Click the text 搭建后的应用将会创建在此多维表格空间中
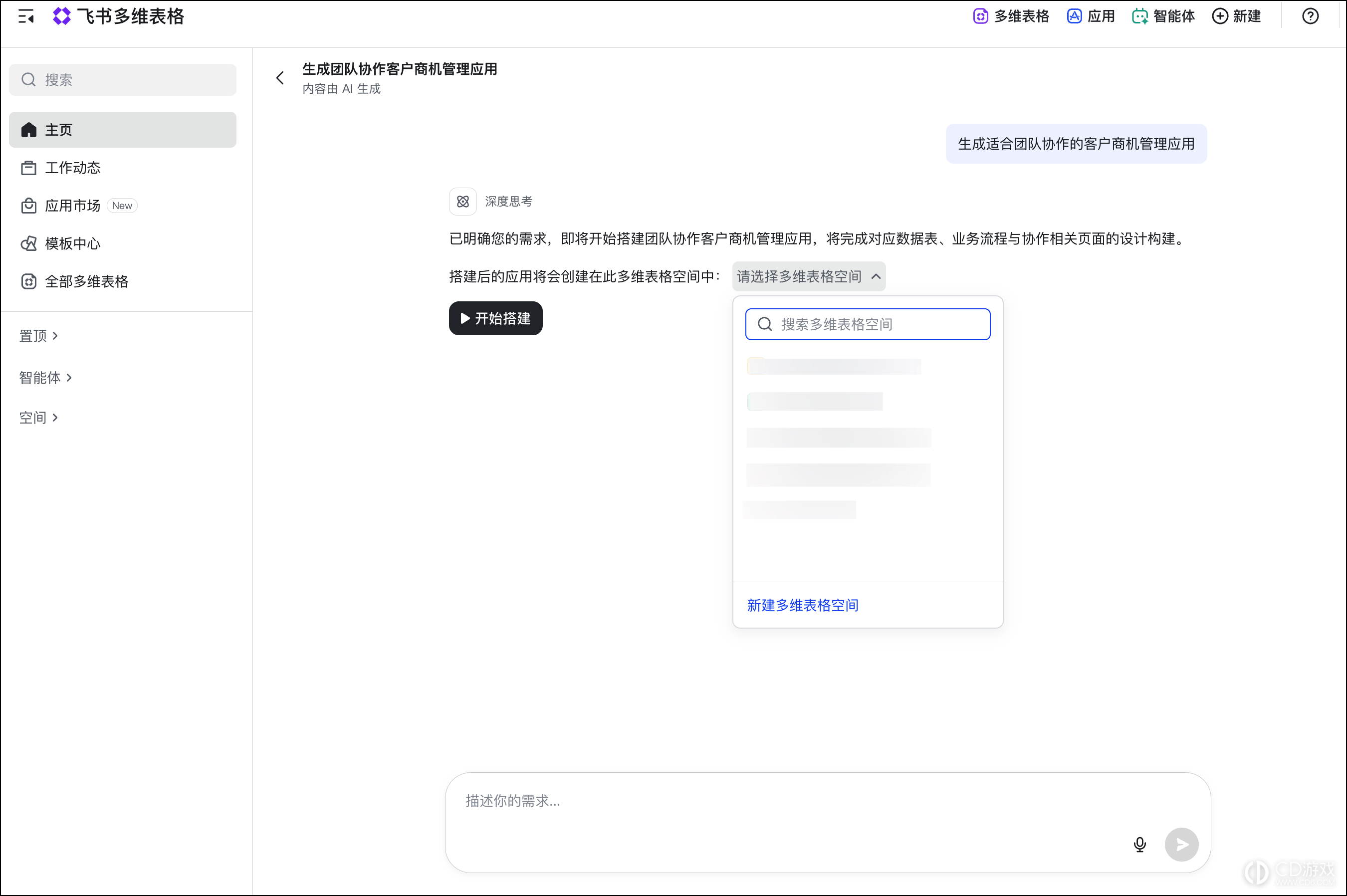Image resolution: width=1347 pixels, height=896 pixels. [585, 276]
